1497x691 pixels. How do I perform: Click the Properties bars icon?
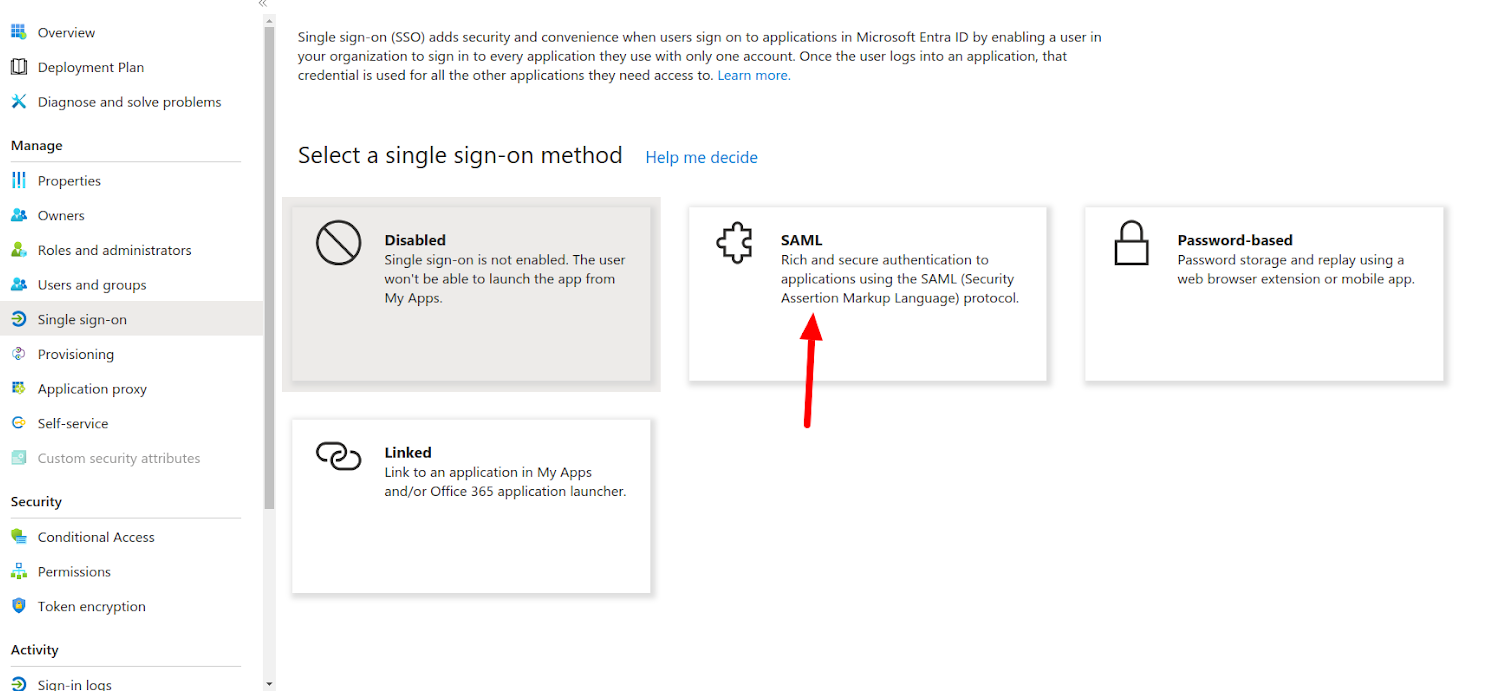click(x=18, y=181)
